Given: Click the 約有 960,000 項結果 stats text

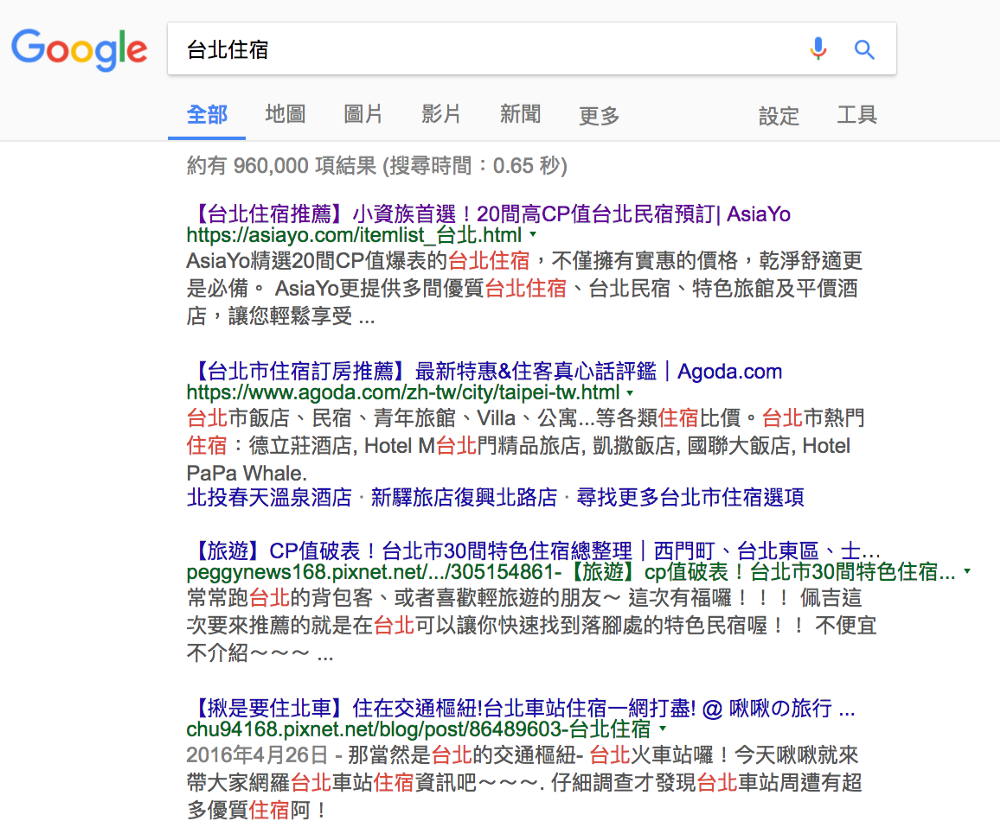Looking at the screenshot, I should (x=377, y=166).
